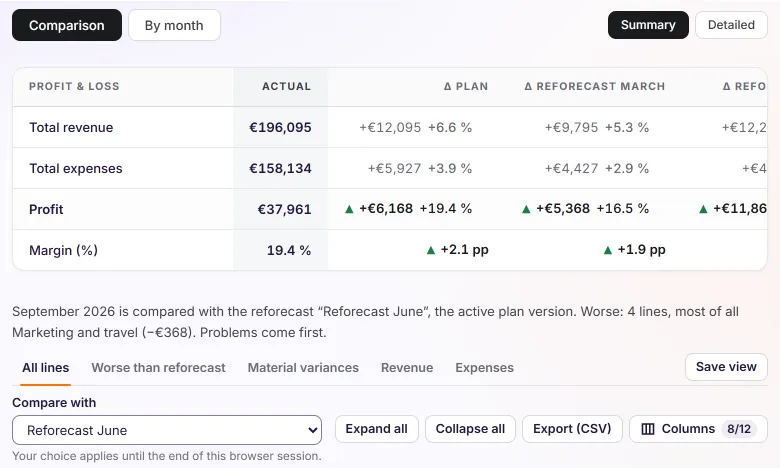Click the actual value €196,095

point(280,127)
